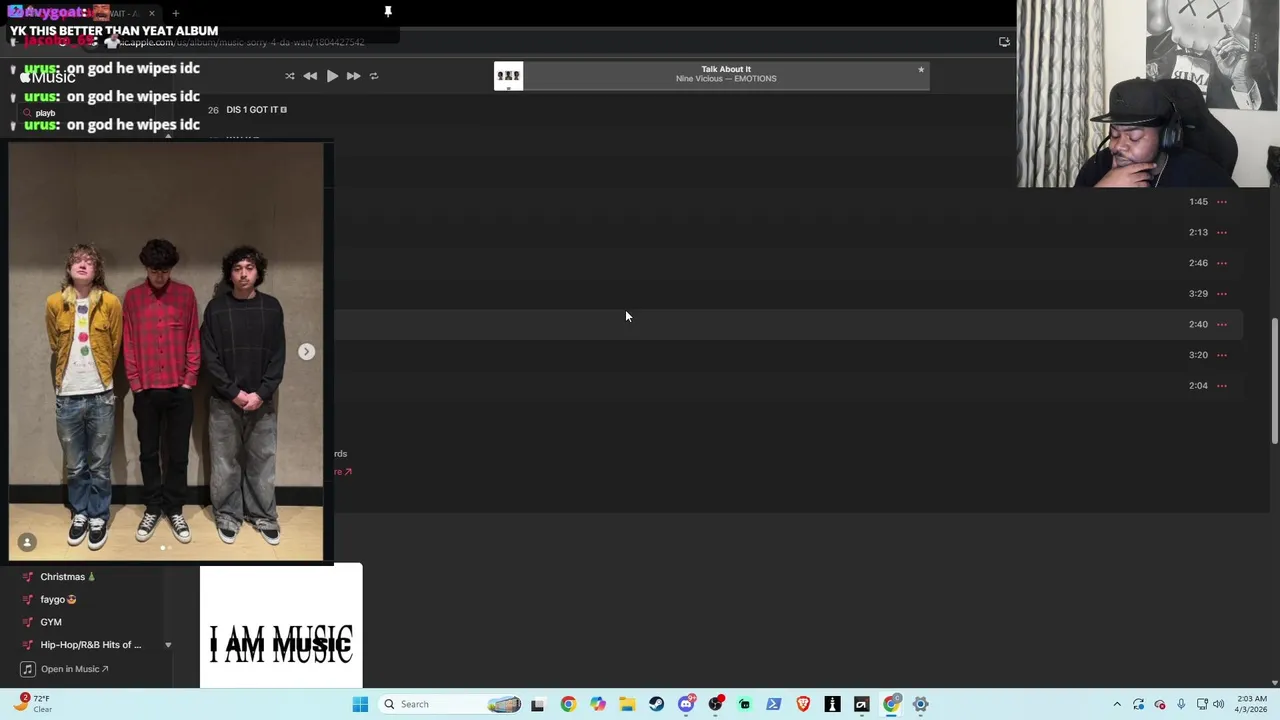1280x720 pixels.
Task: Select the row with duration 2:40
Action: click(x=788, y=324)
